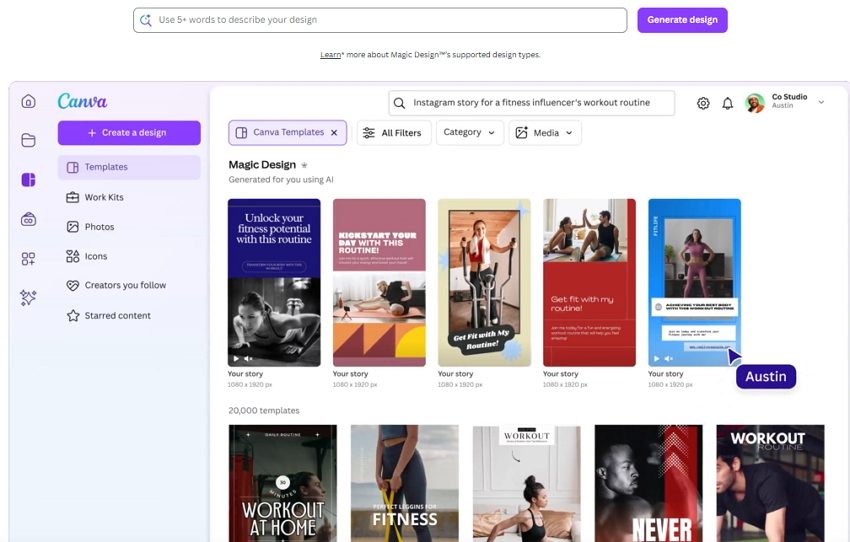The width and height of the screenshot is (850, 542).
Task: Open Templates in the sidebar
Action: (129, 167)
